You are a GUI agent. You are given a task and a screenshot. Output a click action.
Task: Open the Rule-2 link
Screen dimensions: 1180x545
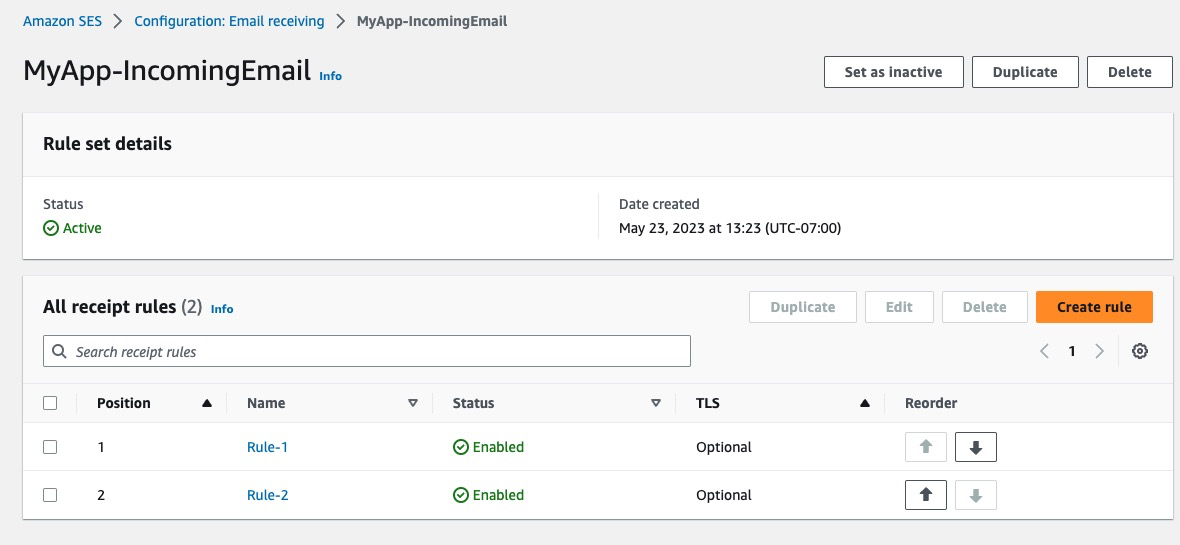click(x=267, y=495)
